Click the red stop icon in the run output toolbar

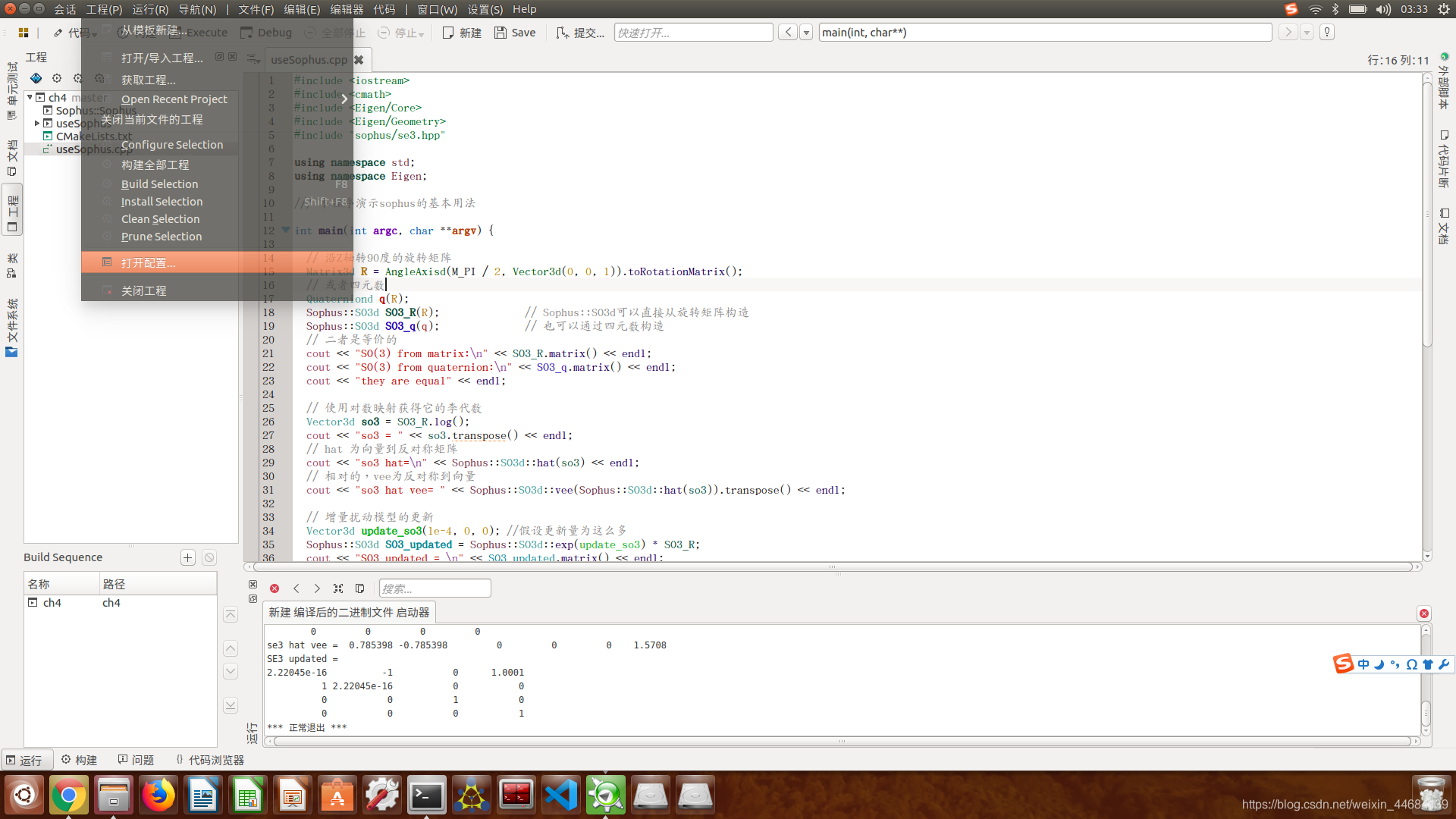(275, 588)
